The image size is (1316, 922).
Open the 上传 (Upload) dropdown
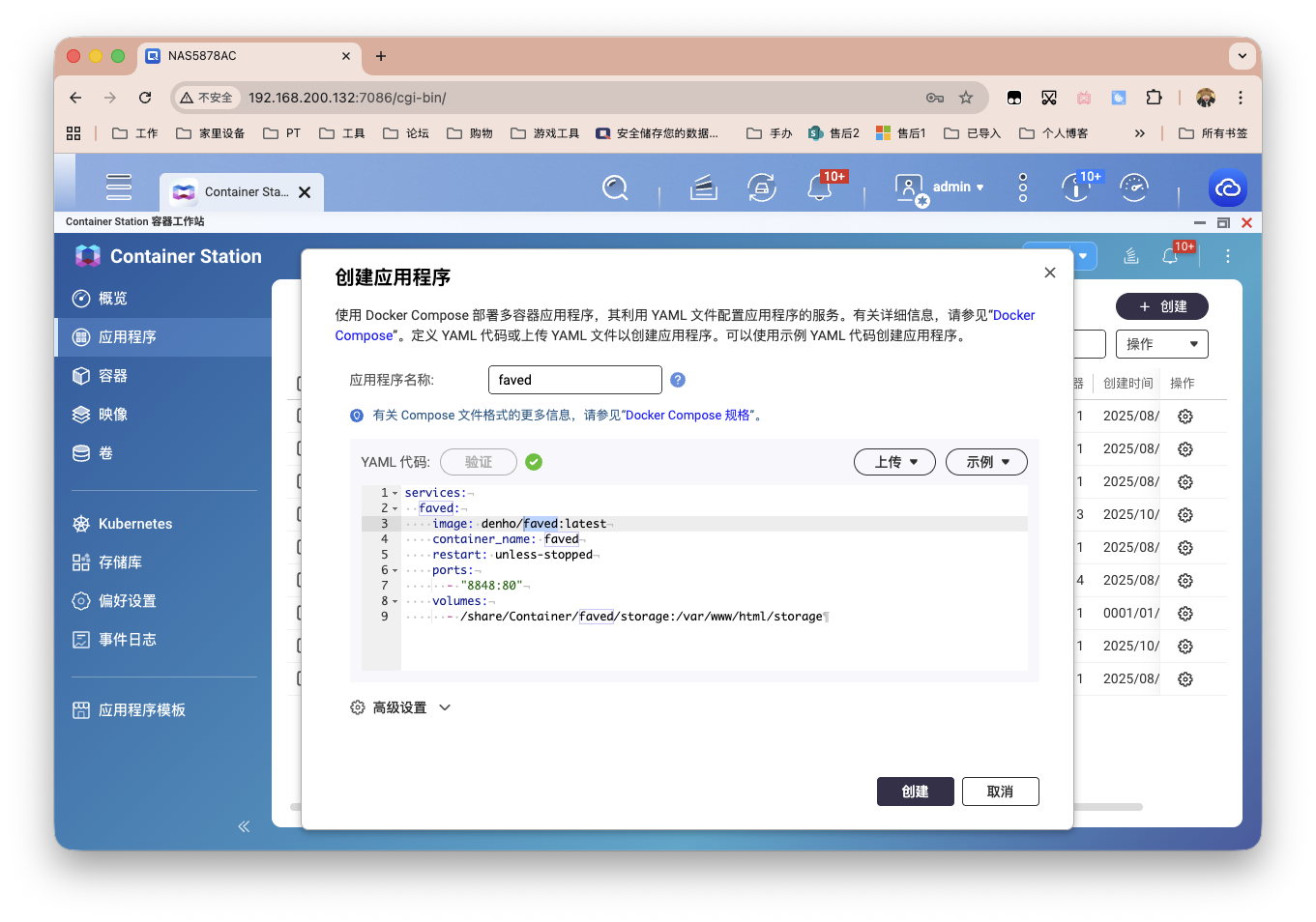(893, 462)
